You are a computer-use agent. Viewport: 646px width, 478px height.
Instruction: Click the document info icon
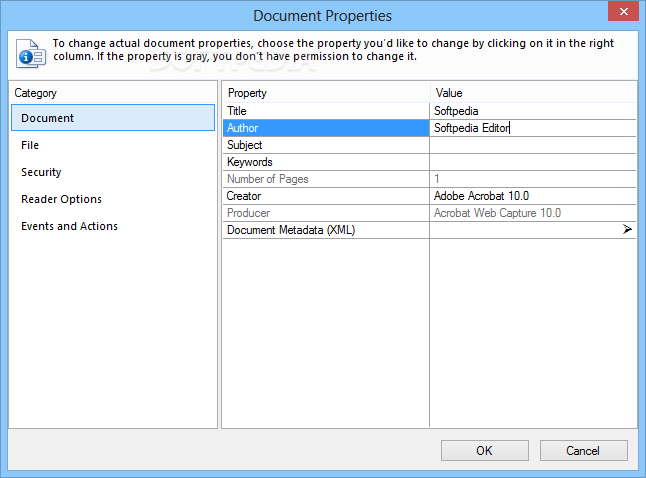click(x=30, y=53)
